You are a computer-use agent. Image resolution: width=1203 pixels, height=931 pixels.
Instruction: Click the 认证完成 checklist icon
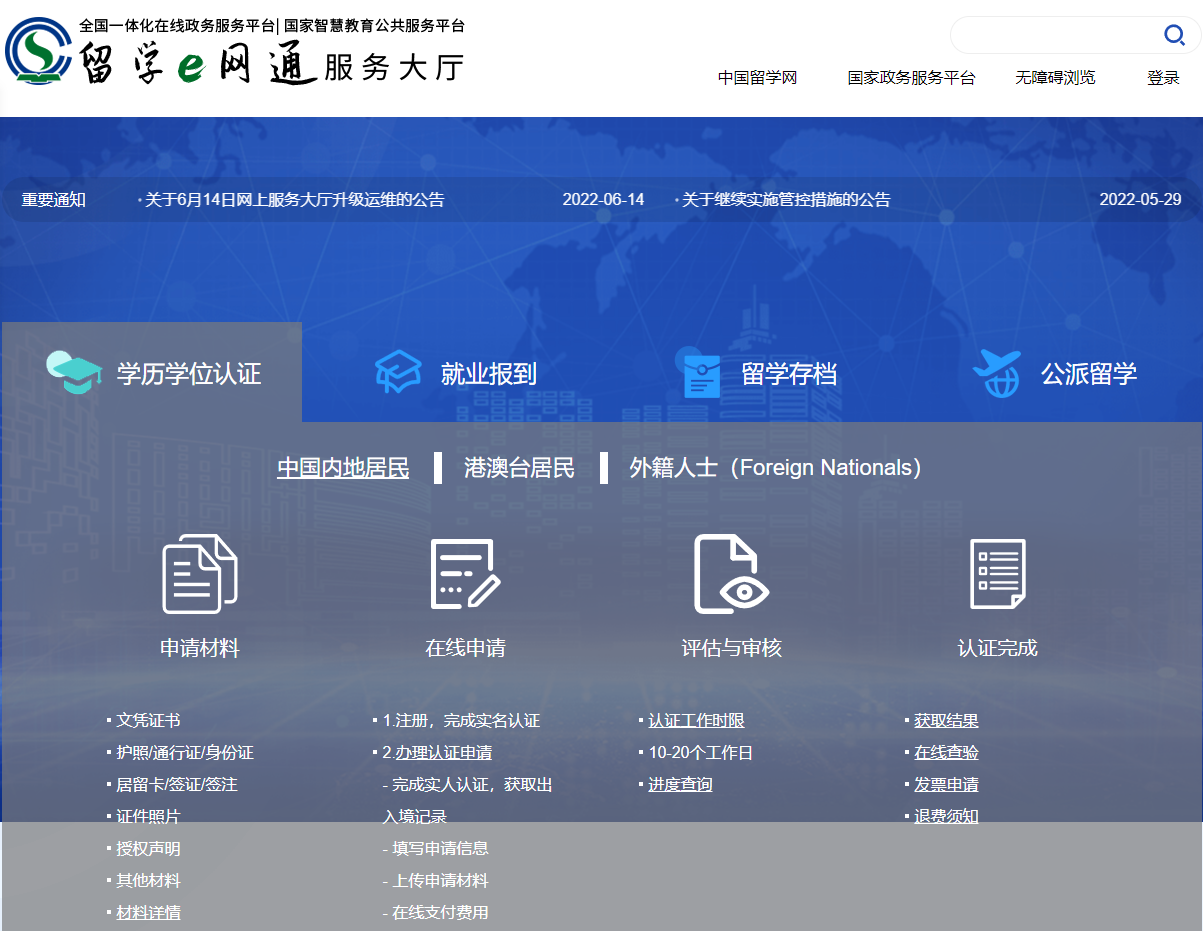click(996, 575)
